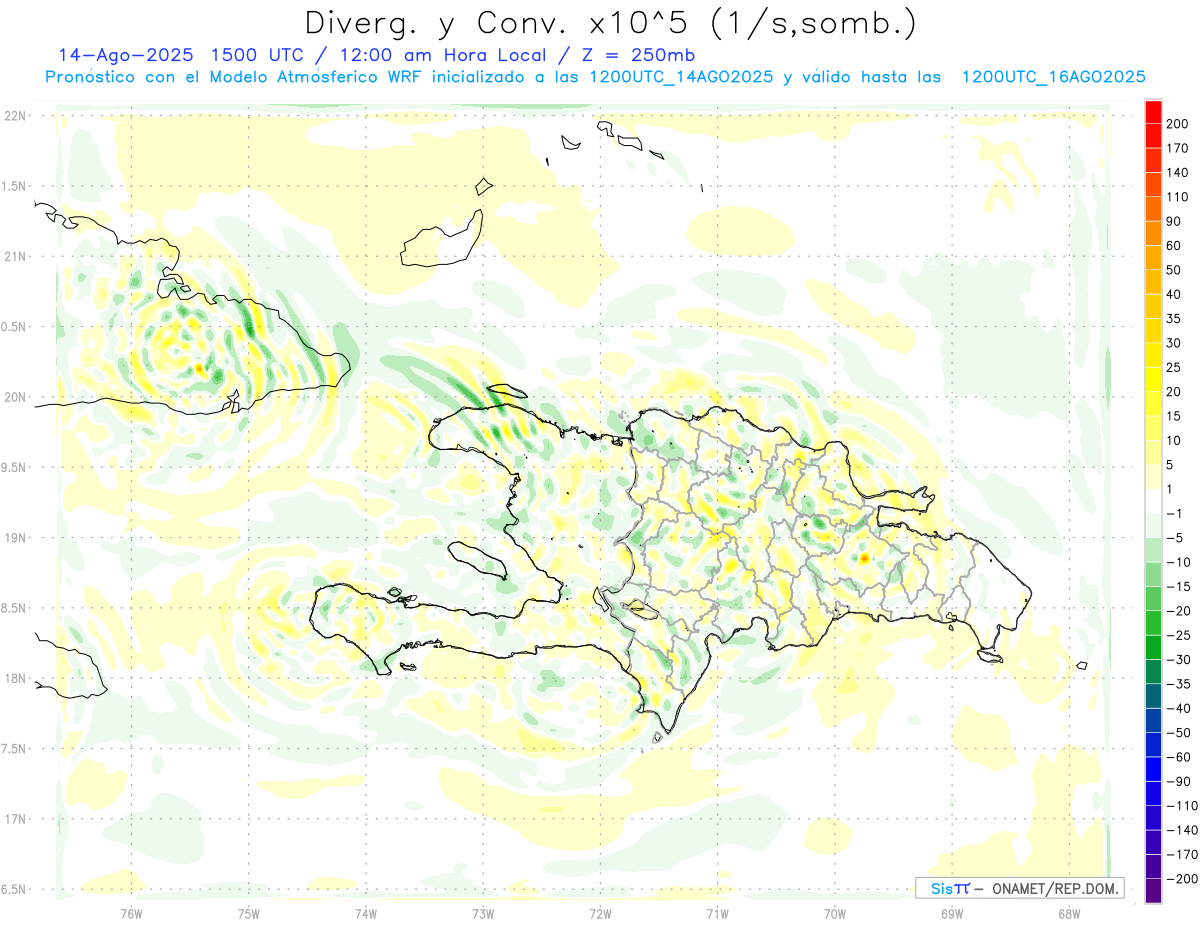Click the '20N' latitude label
Screen dimensions: 1200x927
[x=15, y=397]
